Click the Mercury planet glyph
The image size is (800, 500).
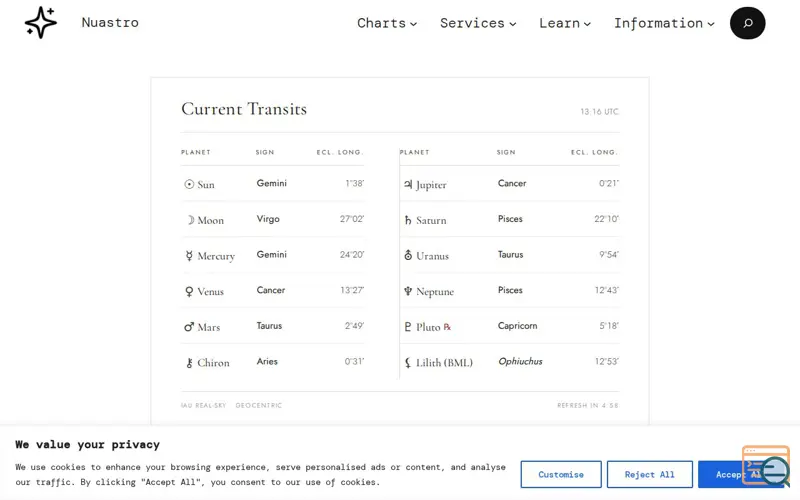(x=189, y=256)
